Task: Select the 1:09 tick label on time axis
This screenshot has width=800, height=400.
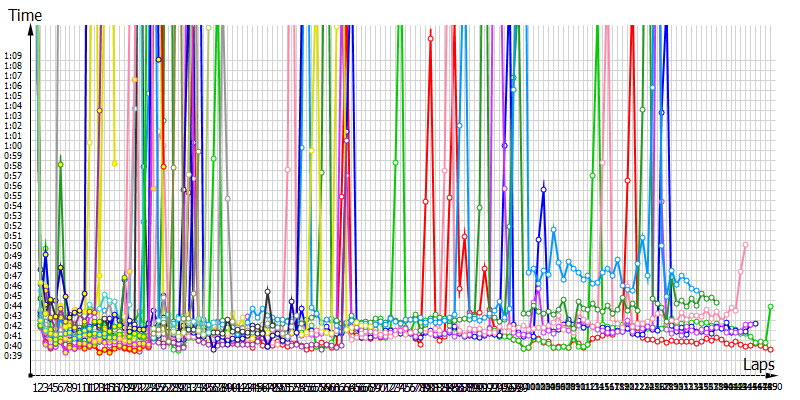Action: click(x=13, y=56)
